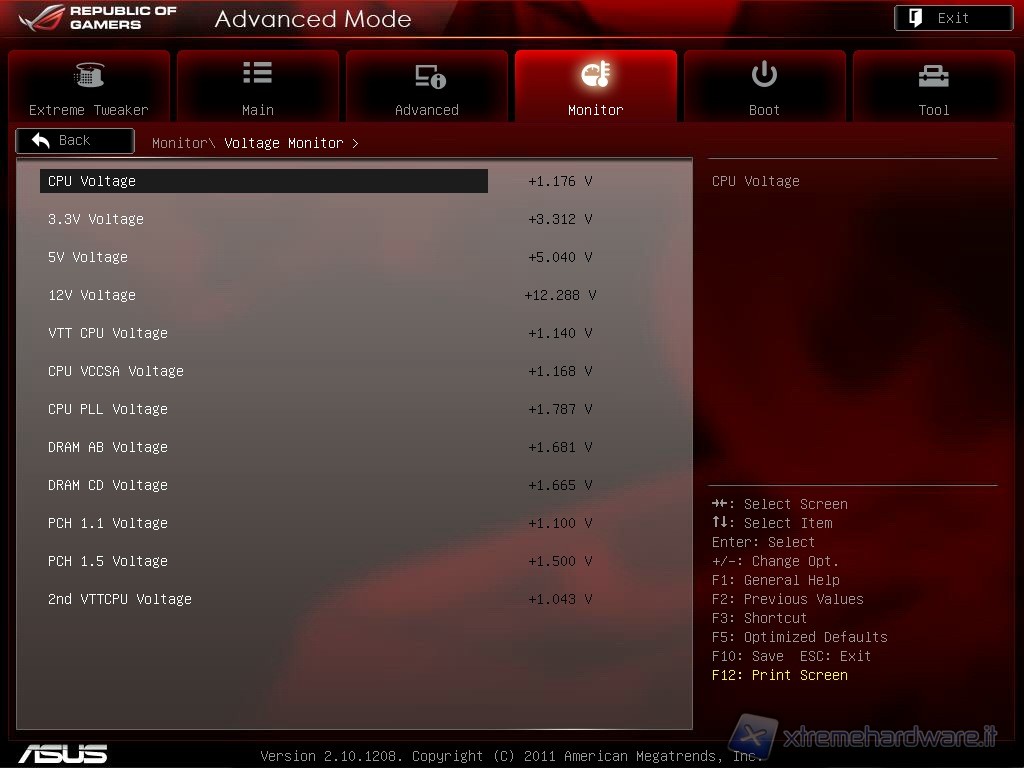Click the +1.787 V value
The height and width of the screenshot is (768, 1024).
pyautogui.click(x=560, y=409)
